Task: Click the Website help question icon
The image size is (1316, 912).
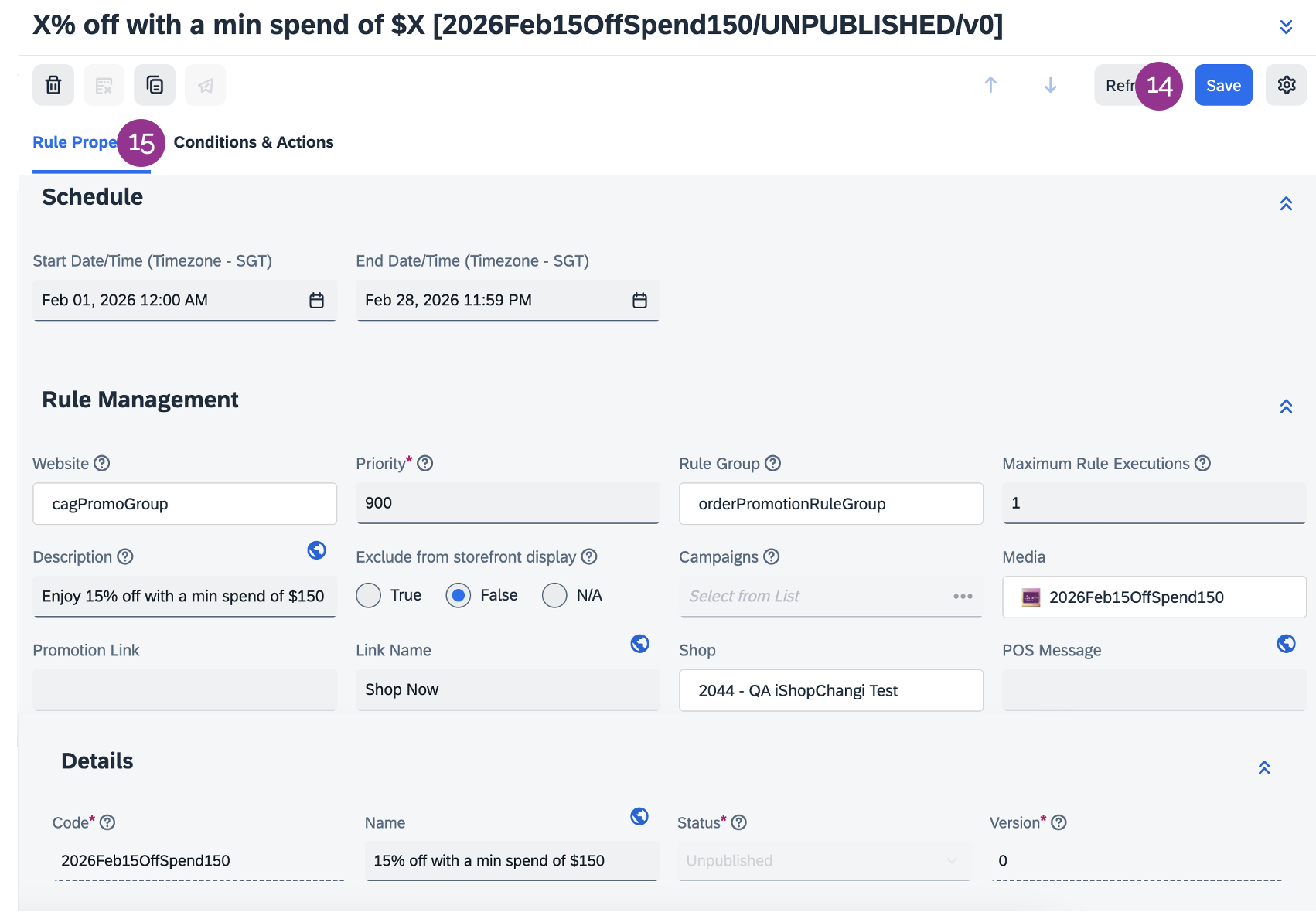Action: pyautogui.click(x=102, y=464)
